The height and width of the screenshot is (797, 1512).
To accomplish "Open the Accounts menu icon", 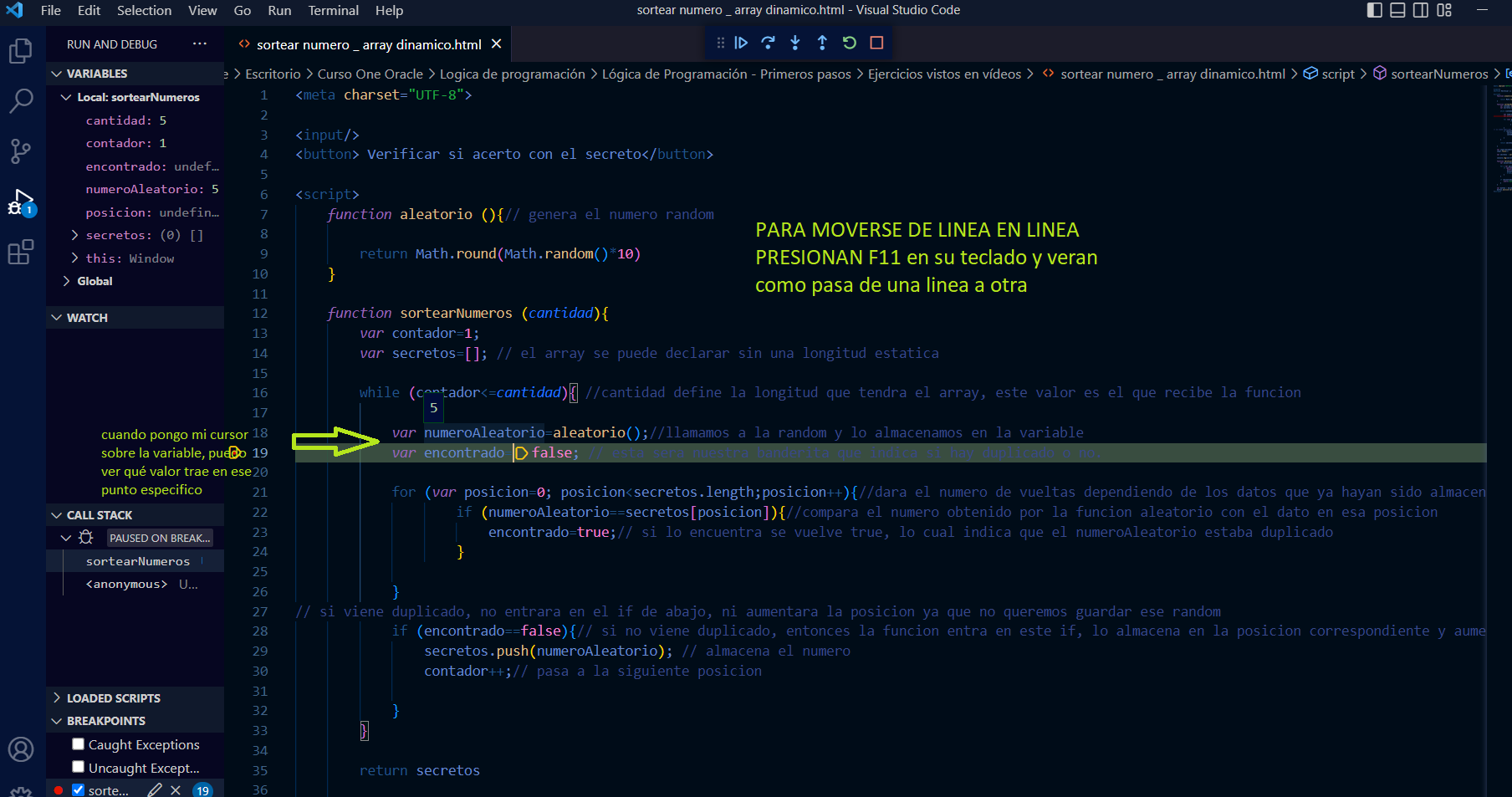I will [20, 749].
